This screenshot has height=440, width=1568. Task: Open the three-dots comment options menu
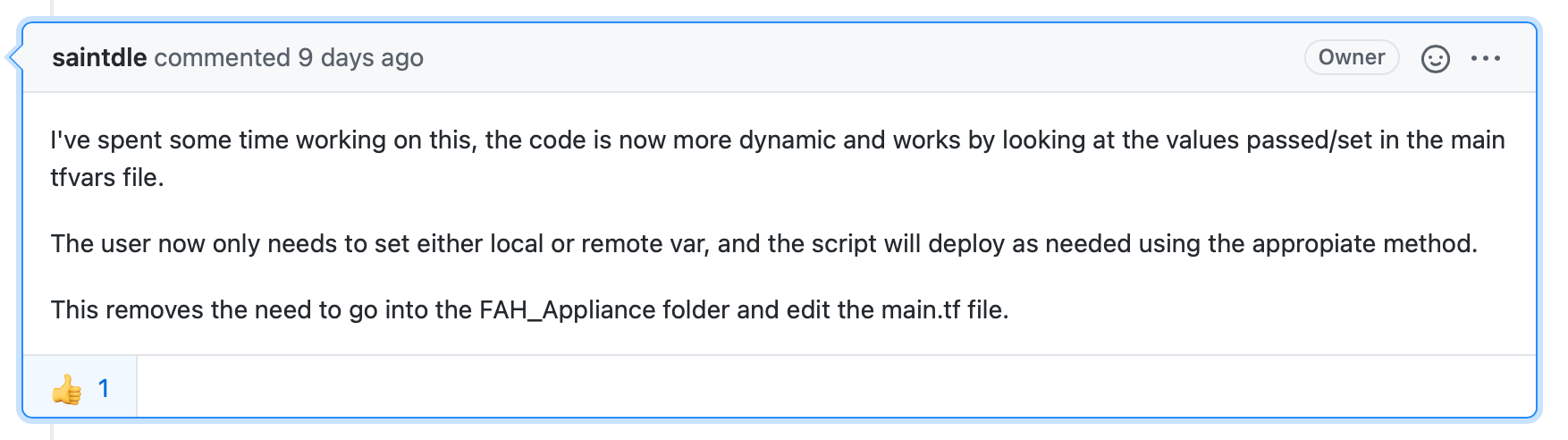[x=1486, y=59]
